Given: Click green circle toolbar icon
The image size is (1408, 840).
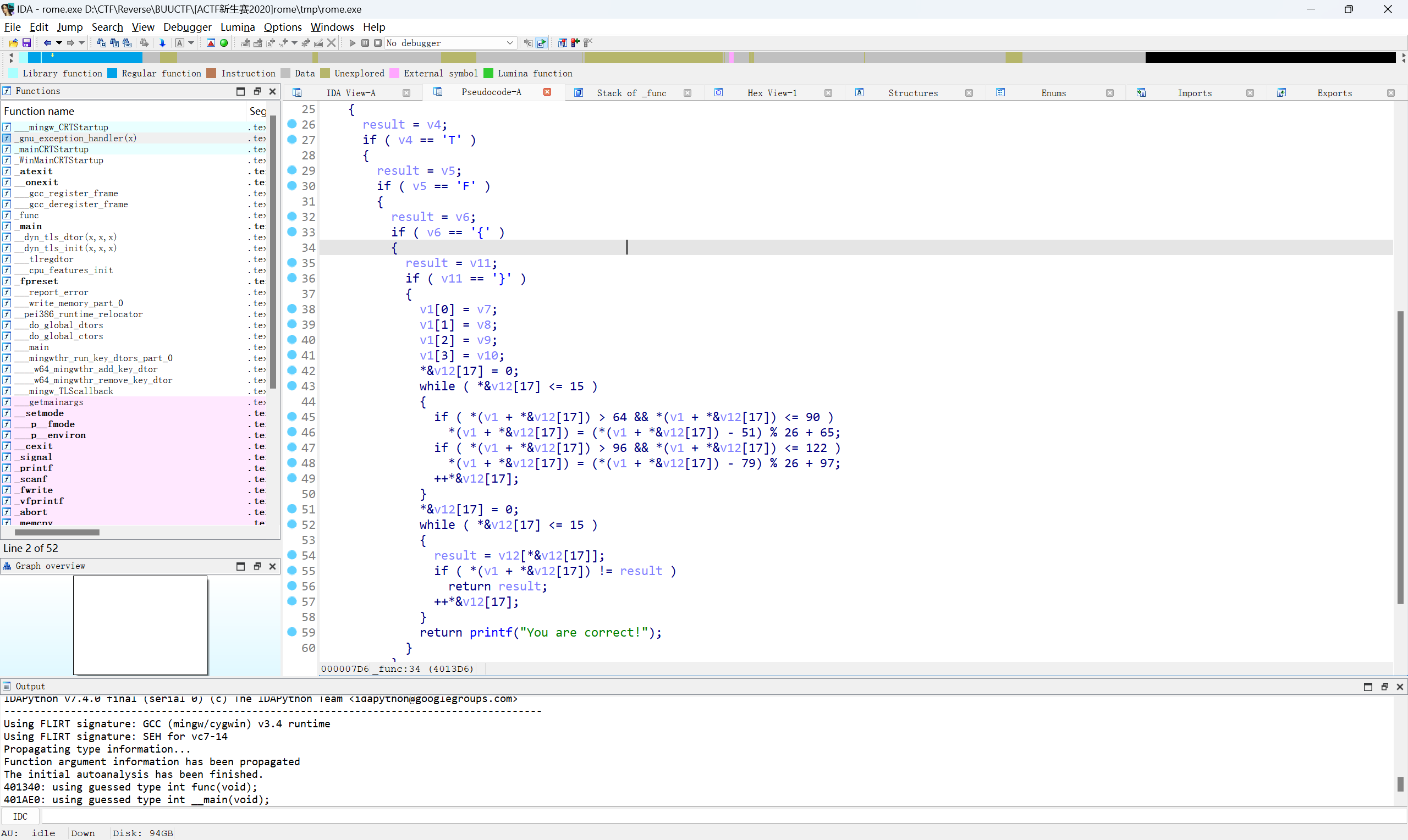Looking at the screenshot, I should tap(224, 43).
